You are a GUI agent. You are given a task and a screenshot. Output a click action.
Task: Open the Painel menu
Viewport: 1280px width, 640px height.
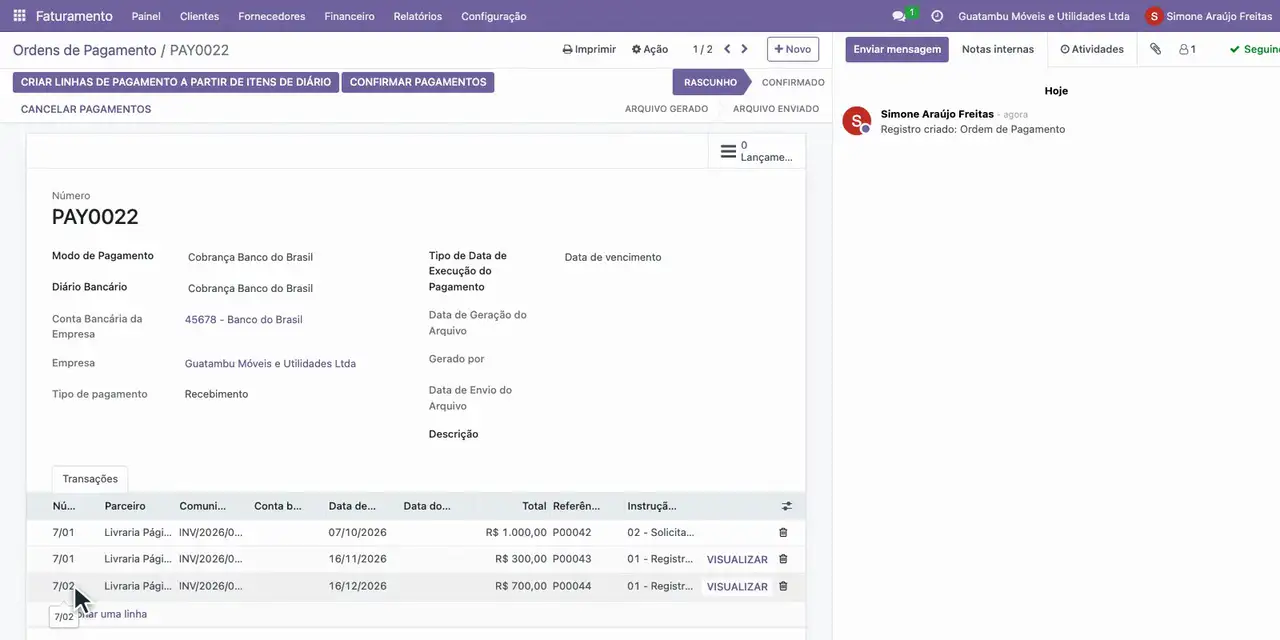(146, 16)
